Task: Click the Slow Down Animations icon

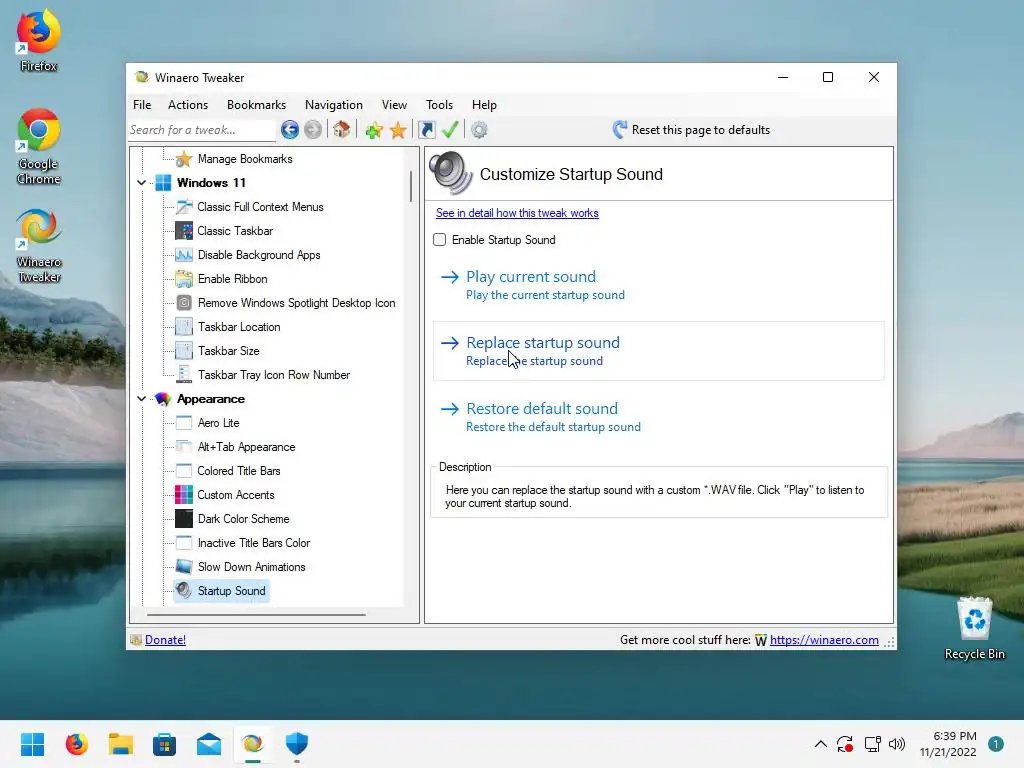Action: (184, 566)
